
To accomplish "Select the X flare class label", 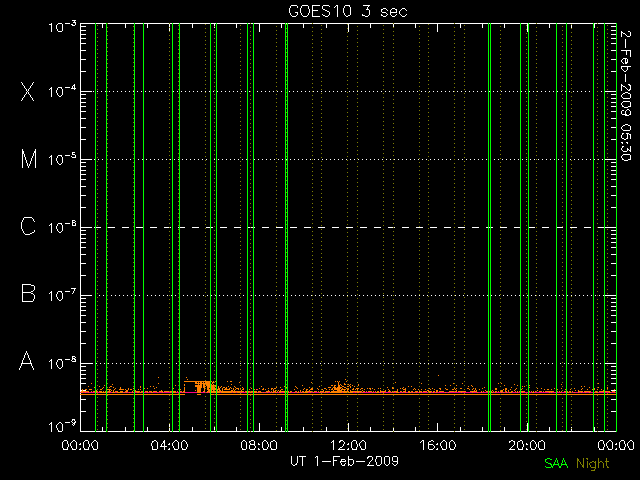I will [x=28, y=91].
